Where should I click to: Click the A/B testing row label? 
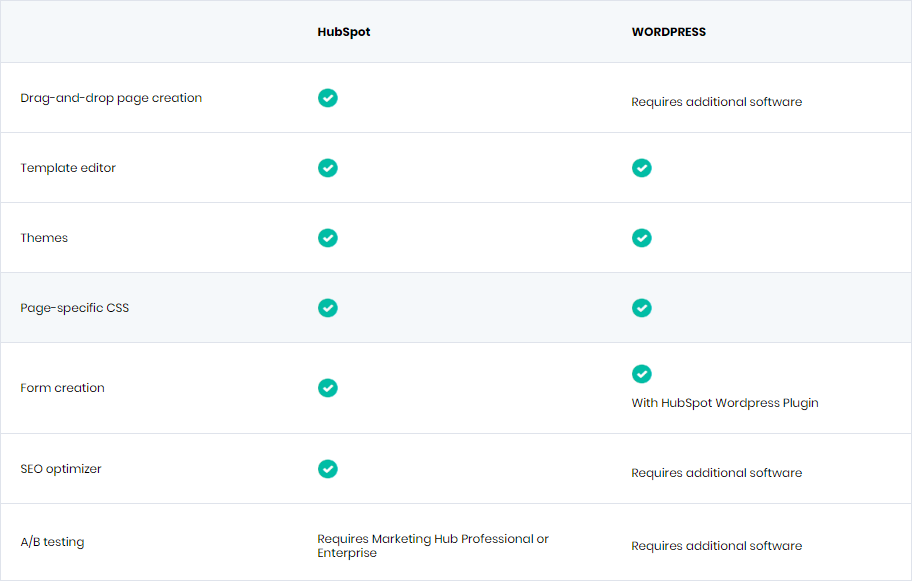[52, 541]
